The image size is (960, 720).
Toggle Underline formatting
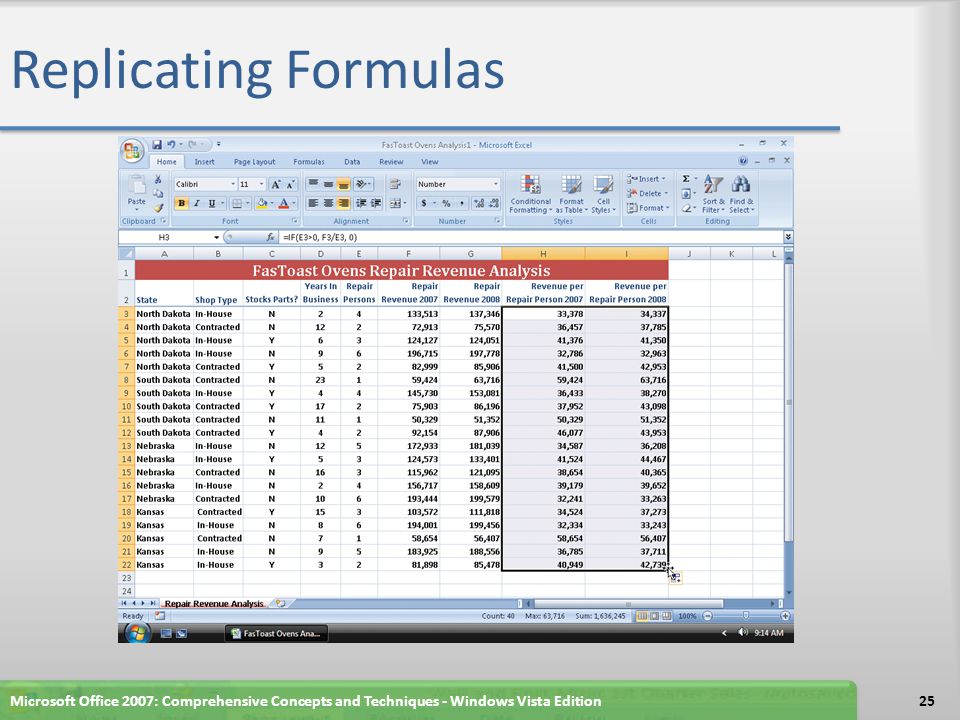212,203
